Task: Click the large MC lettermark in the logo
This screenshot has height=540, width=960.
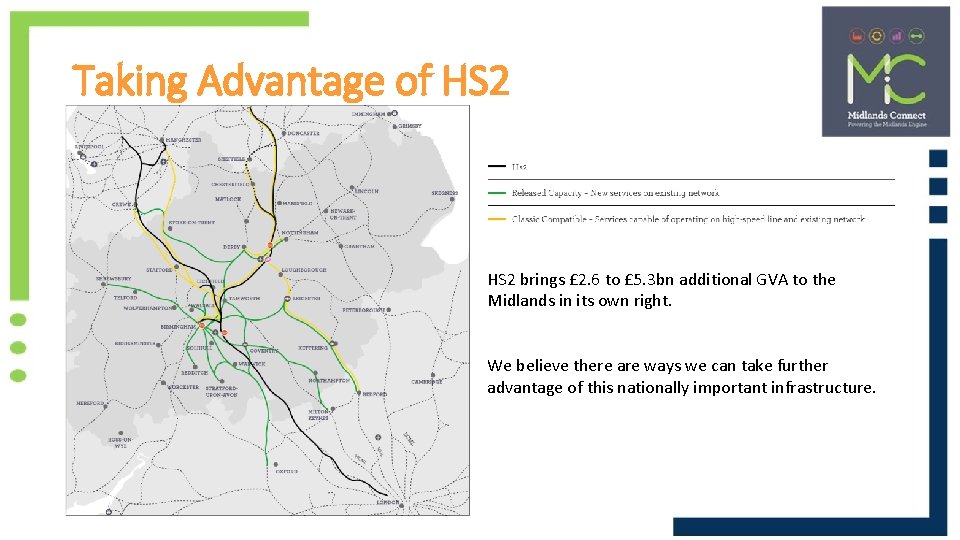Action: coord(886,78)
